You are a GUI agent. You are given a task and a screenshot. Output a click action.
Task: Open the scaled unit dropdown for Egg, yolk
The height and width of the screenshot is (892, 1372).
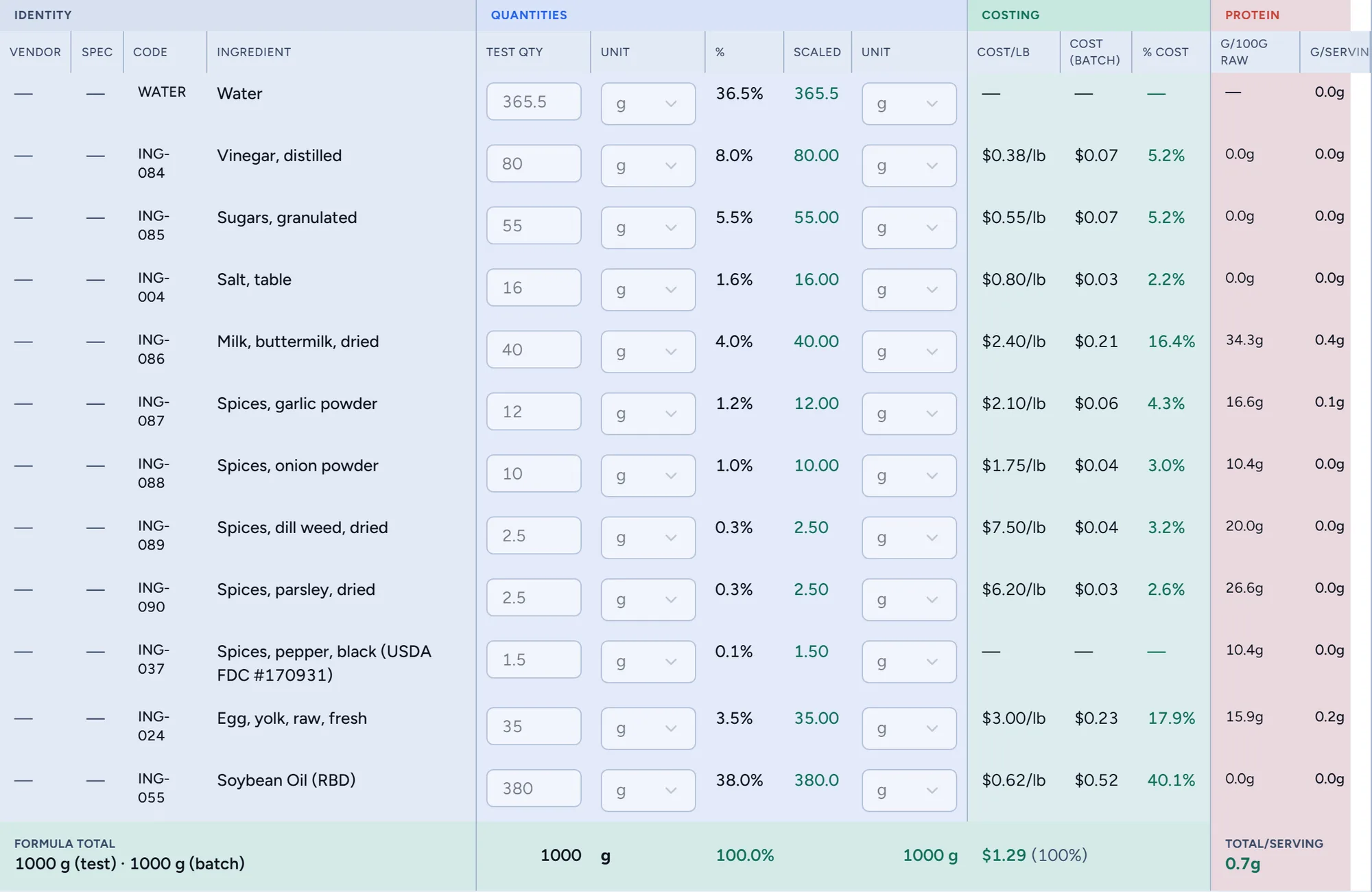click(909, 728)
